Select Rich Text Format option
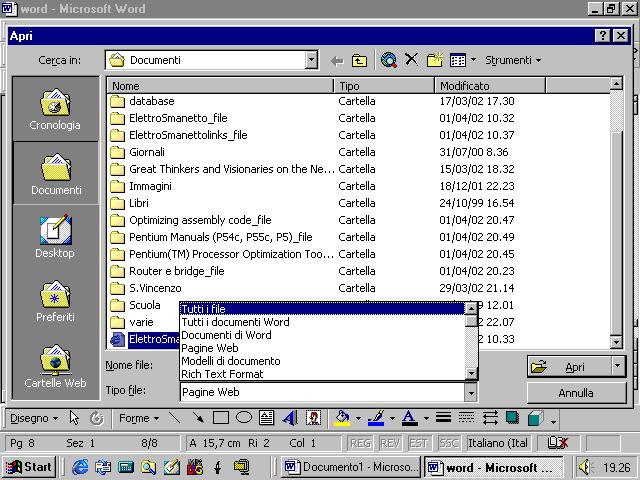This screenshot has height=480, width=640. tap(322, 374)
